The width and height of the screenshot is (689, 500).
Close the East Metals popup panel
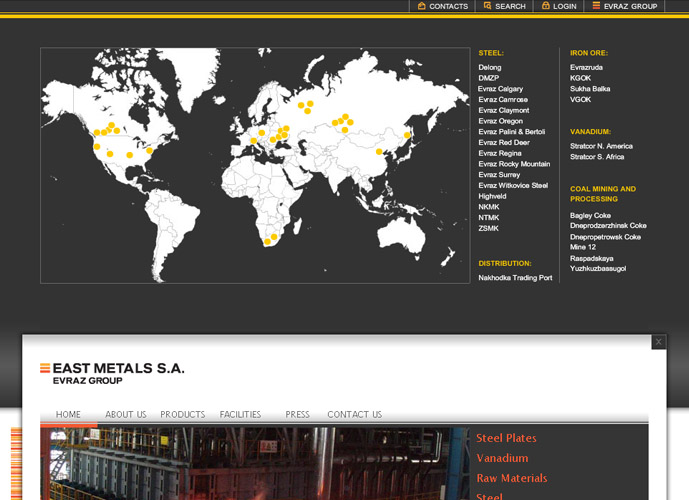pyautogui.click(x=658, y=341)
